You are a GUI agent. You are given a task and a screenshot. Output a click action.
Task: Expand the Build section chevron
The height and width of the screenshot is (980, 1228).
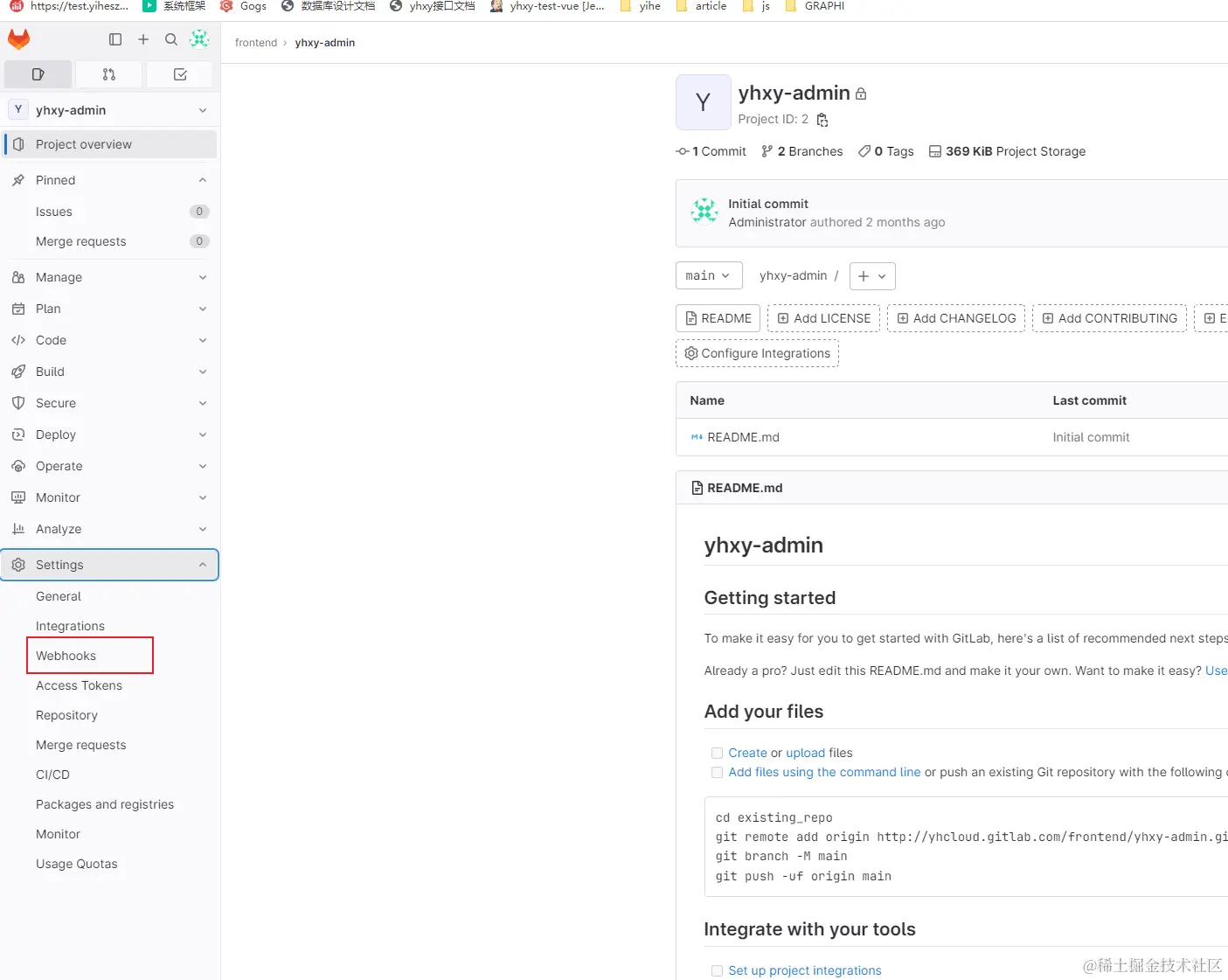203,372
